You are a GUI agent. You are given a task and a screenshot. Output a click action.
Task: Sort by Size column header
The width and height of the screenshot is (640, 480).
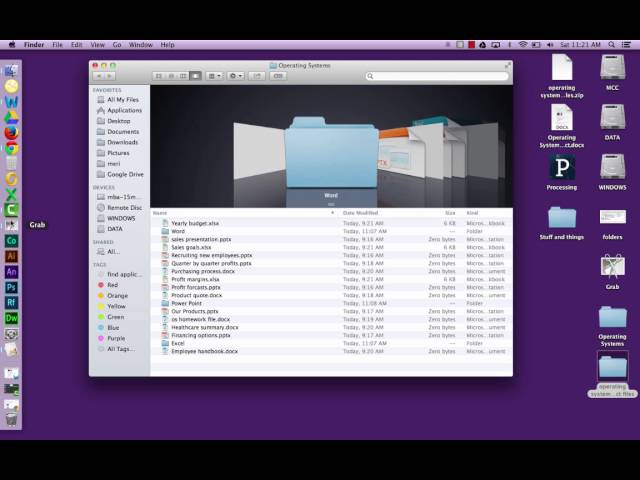[x=450, y=213]
